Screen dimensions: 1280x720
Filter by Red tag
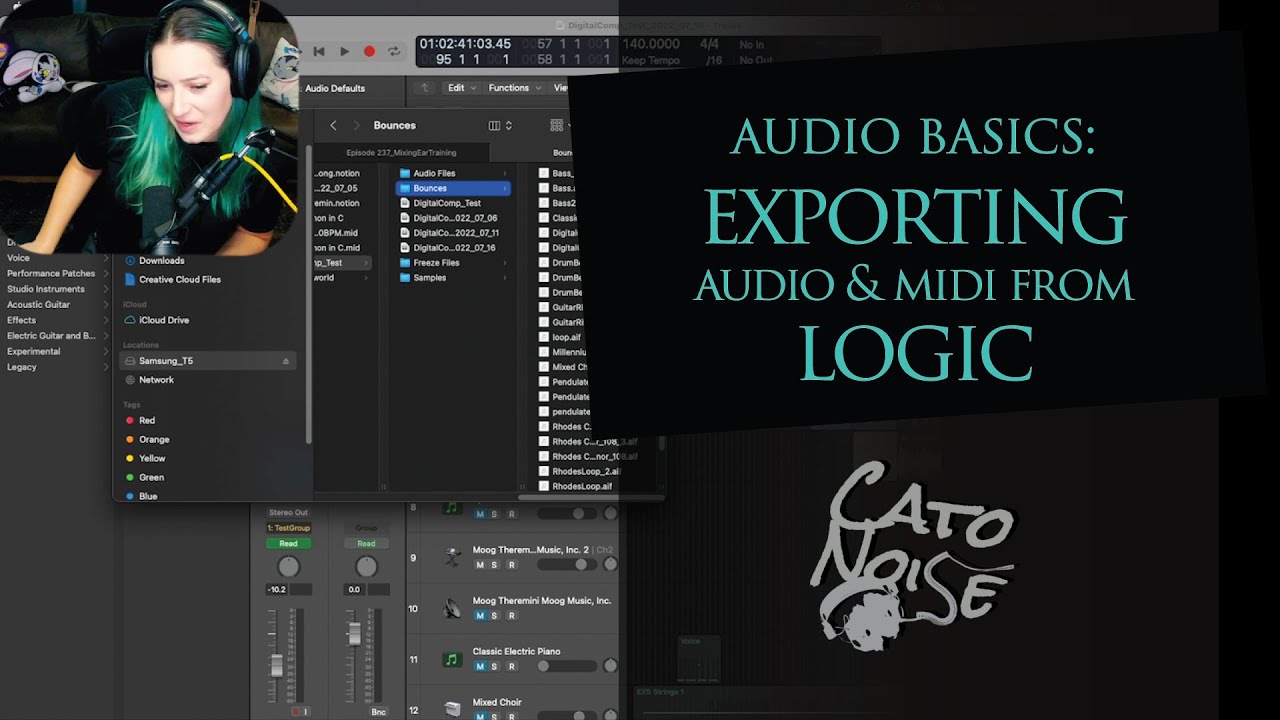[x=140, y=420]
